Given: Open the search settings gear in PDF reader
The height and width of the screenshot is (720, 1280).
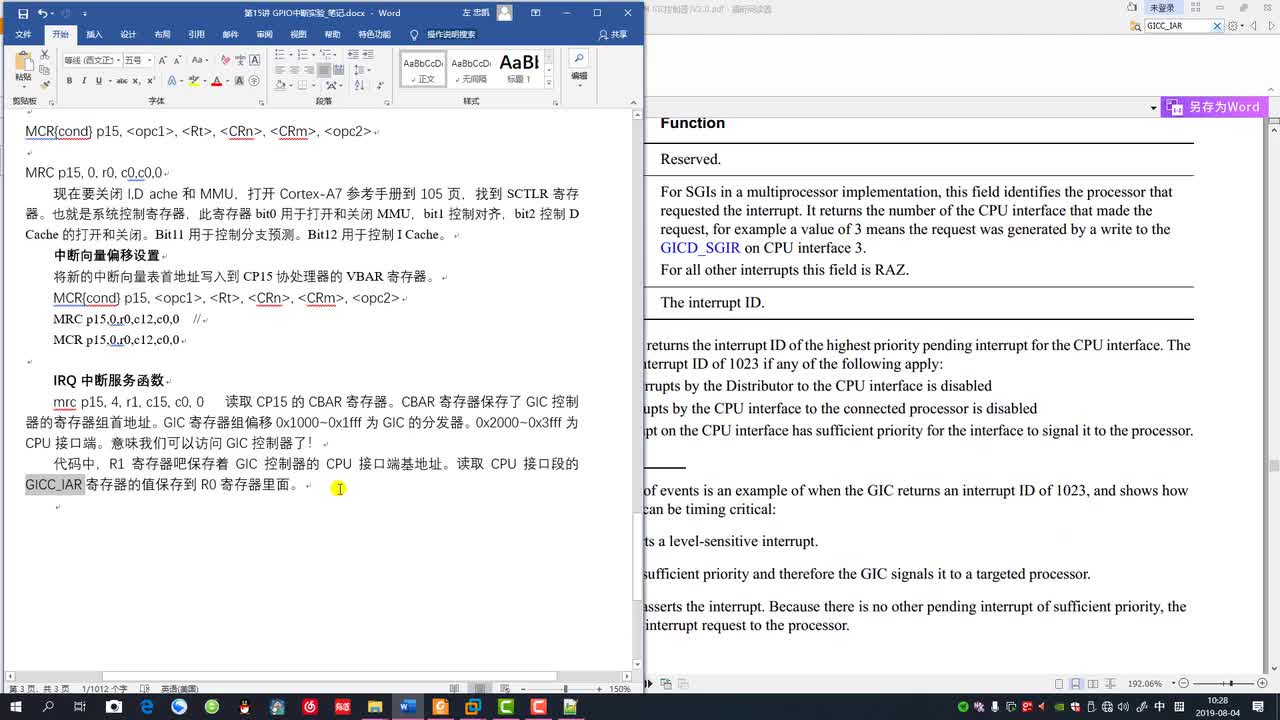Looking at the screenshot, I should pos(1232,26).
